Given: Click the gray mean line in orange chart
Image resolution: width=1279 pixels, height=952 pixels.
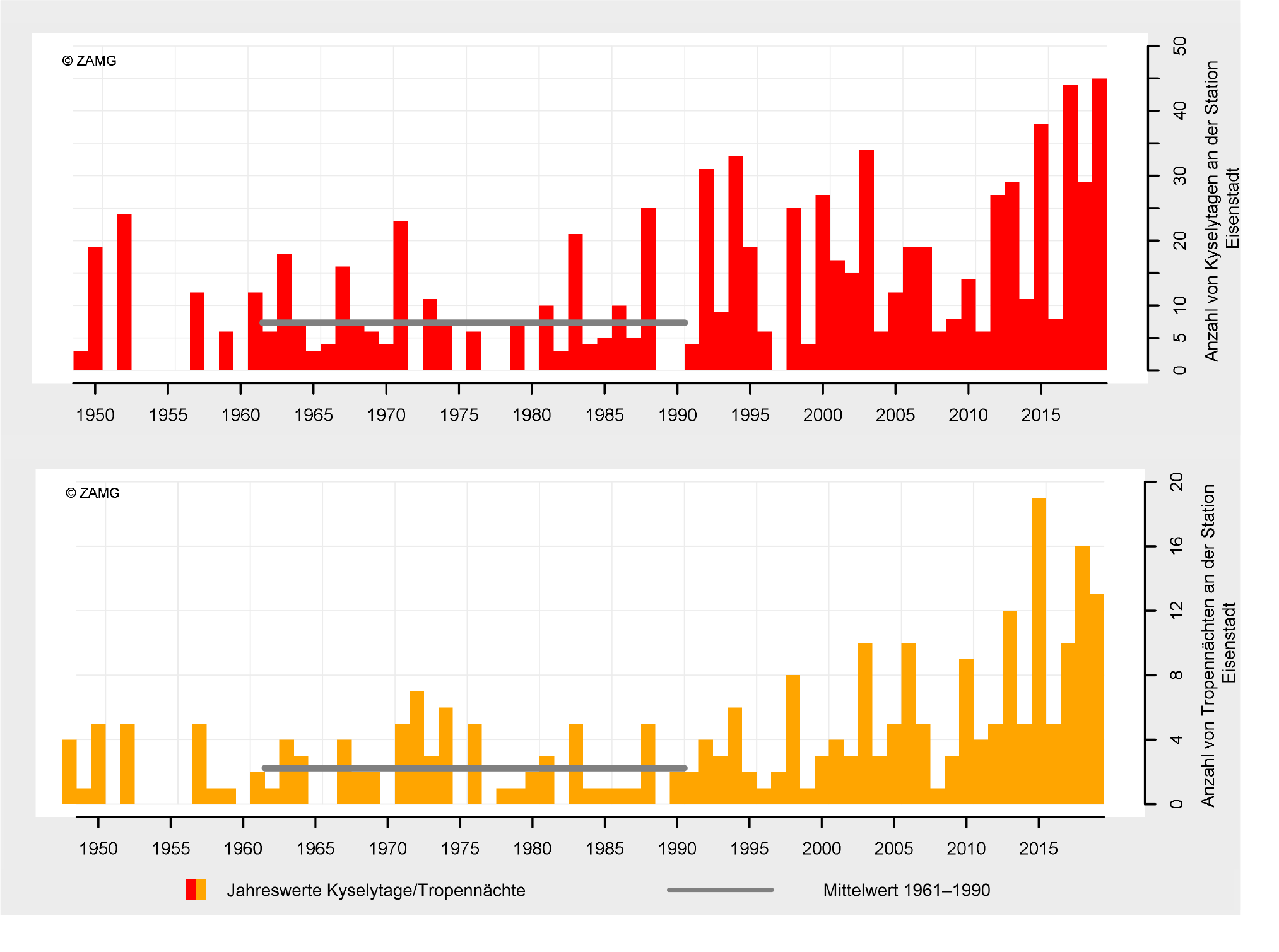Looking at the screenshot, I should pos(473,768).
